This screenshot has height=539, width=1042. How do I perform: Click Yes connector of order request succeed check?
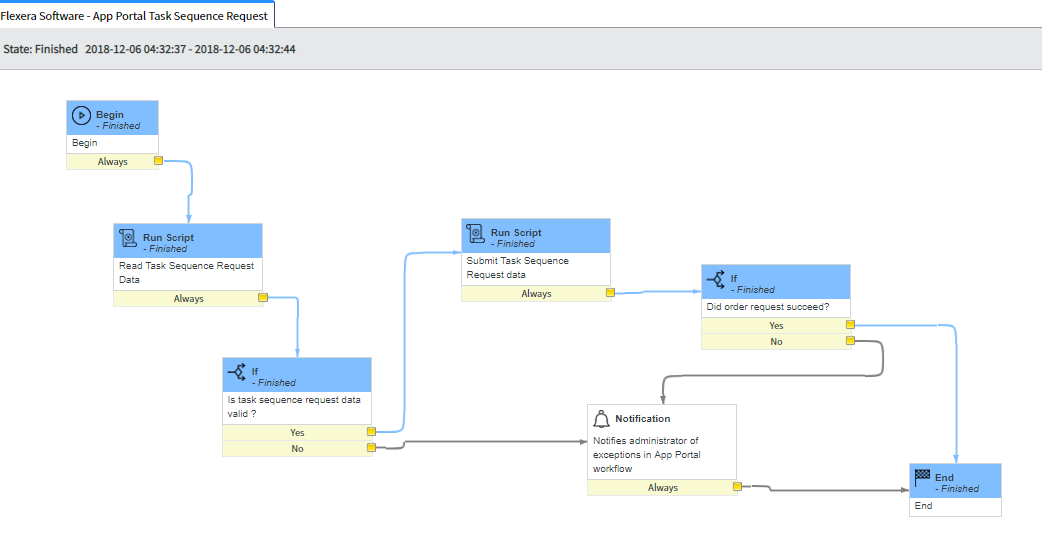pos(850,325)
